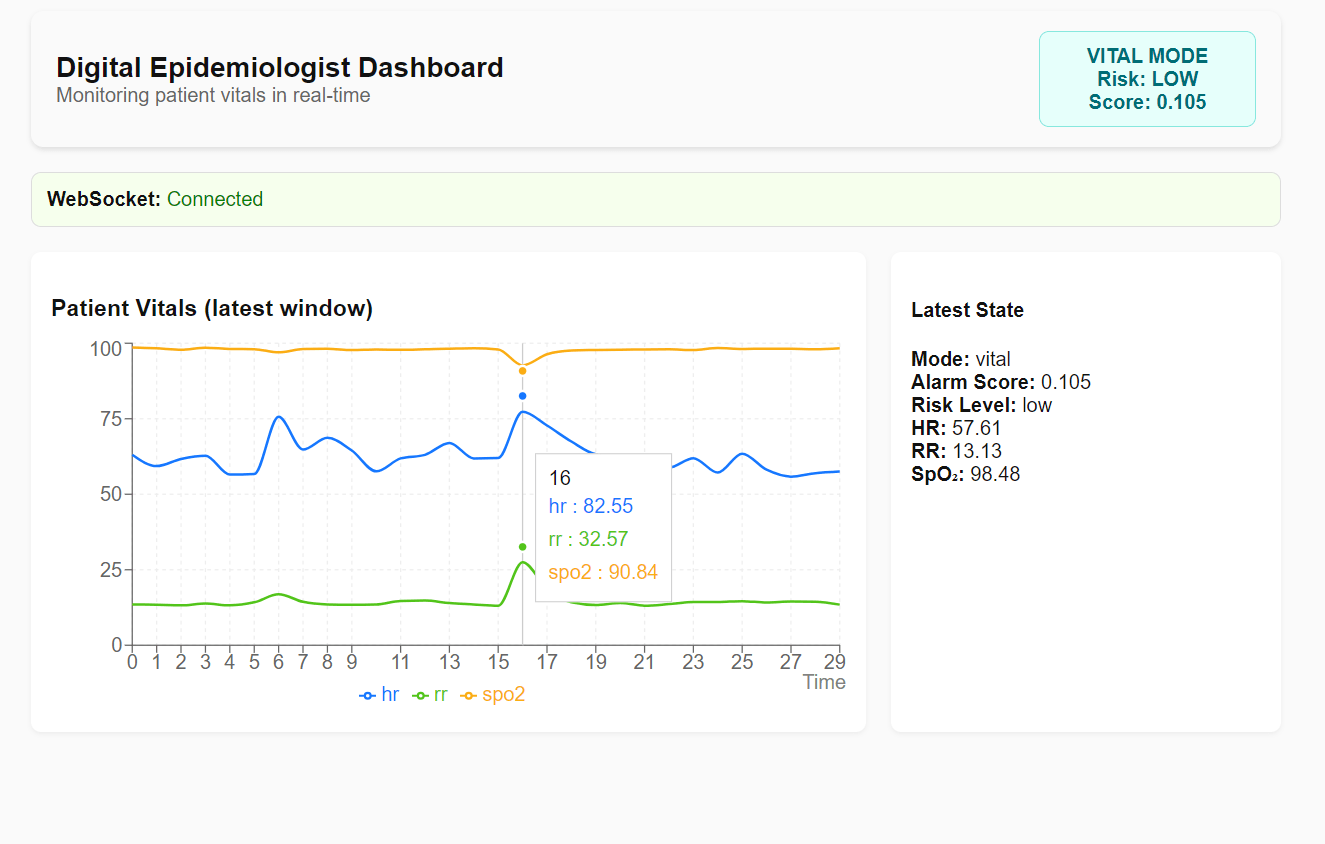Click the Alarm Score value 0.105
The height and width of the screenshot is (844, 1325).
(1066, 382)
